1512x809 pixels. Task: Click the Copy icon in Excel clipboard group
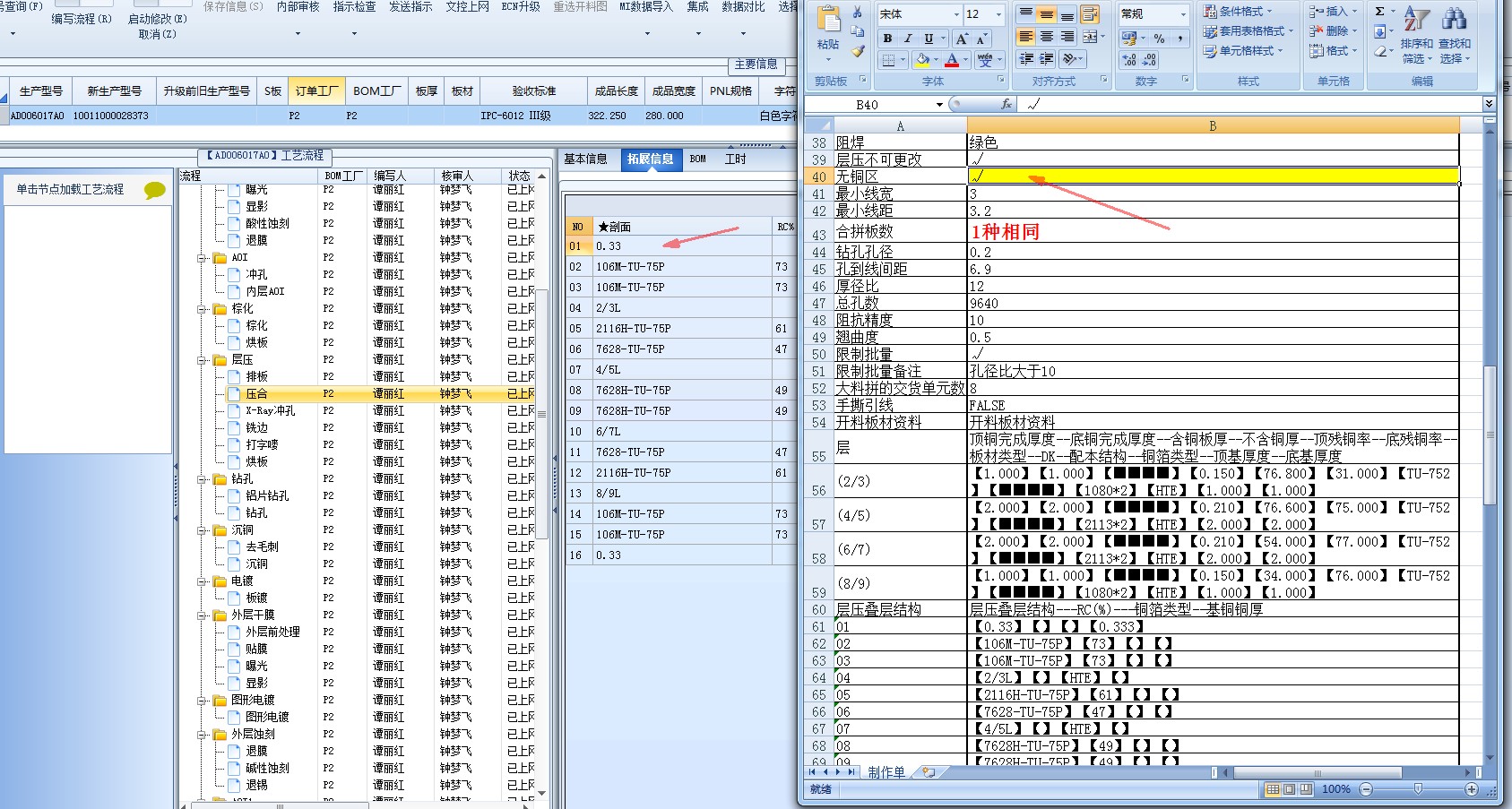pyautogui.click(x=857, y=31)
